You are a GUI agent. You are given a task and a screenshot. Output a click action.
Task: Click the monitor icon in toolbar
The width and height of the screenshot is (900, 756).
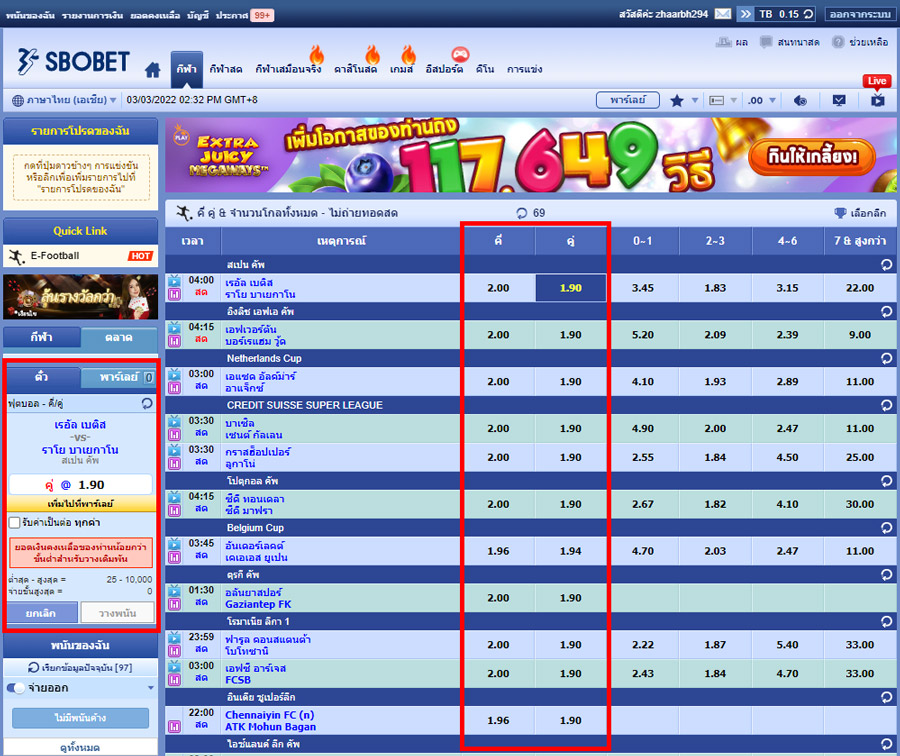839,100
